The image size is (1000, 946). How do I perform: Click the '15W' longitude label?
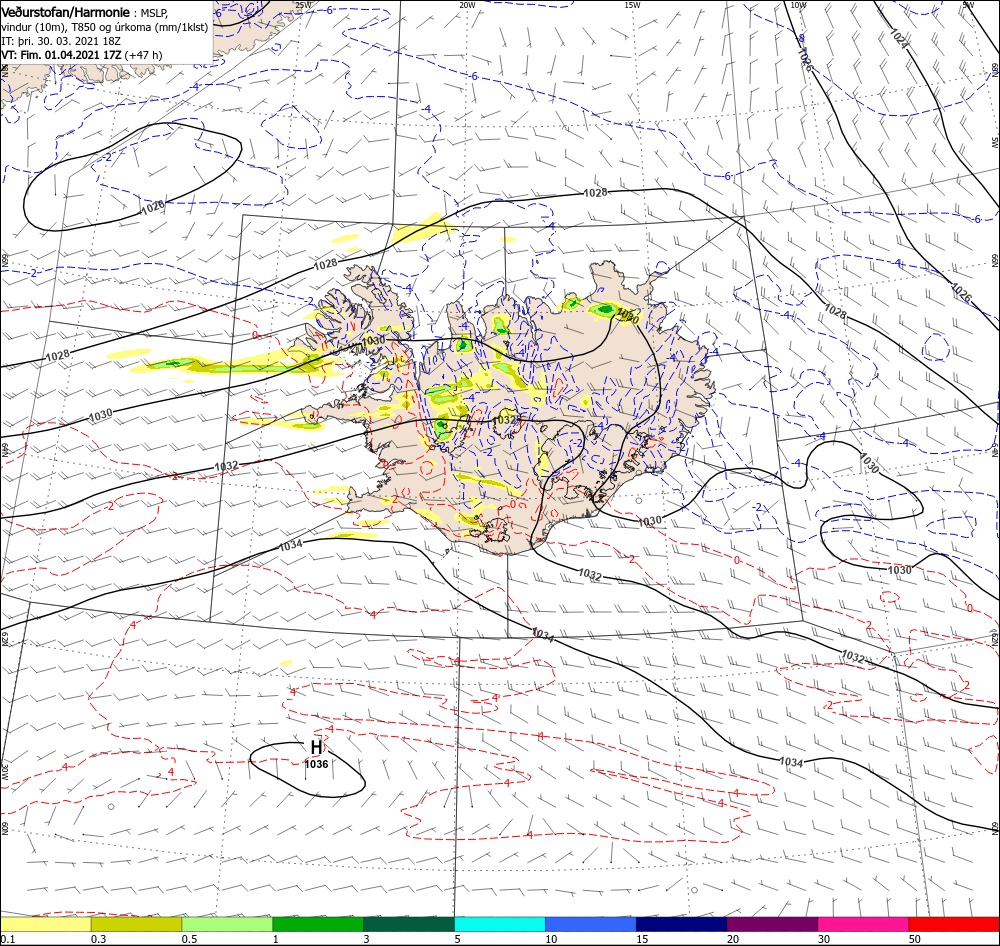pyautogui.click(x=632, y=5)
